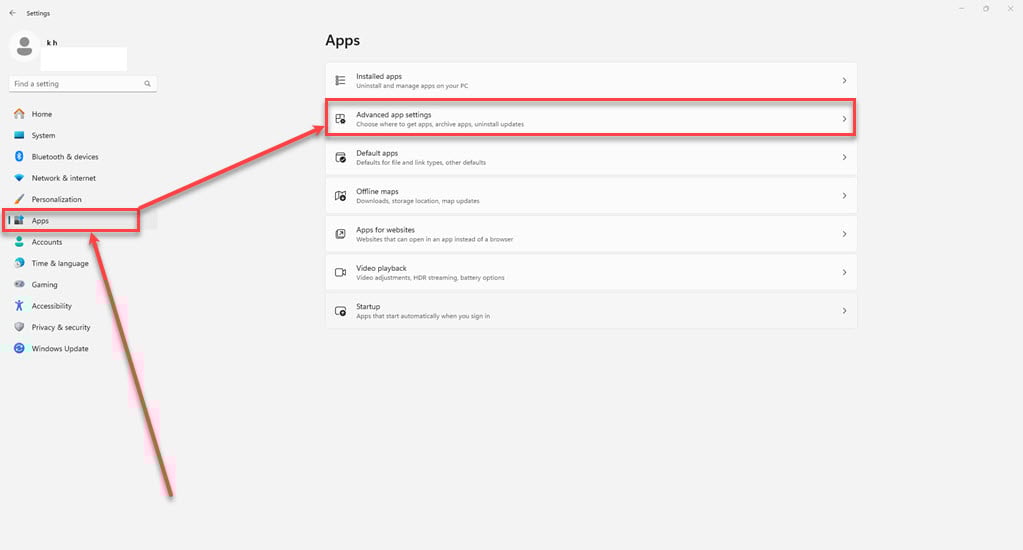The image size is (1023, 550).
Task: Expand the Installed apps chevron
Action: (x=844, y=81)
